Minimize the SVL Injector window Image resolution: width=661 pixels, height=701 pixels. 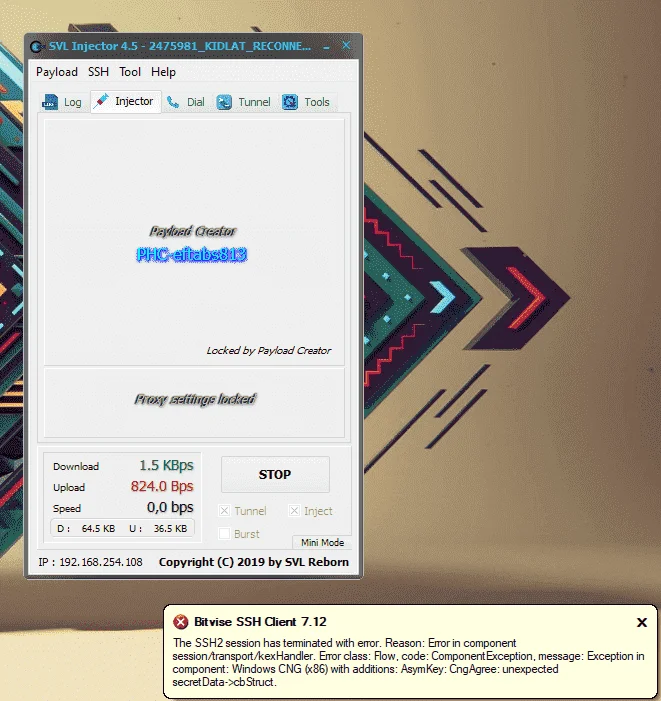point(327,46)
